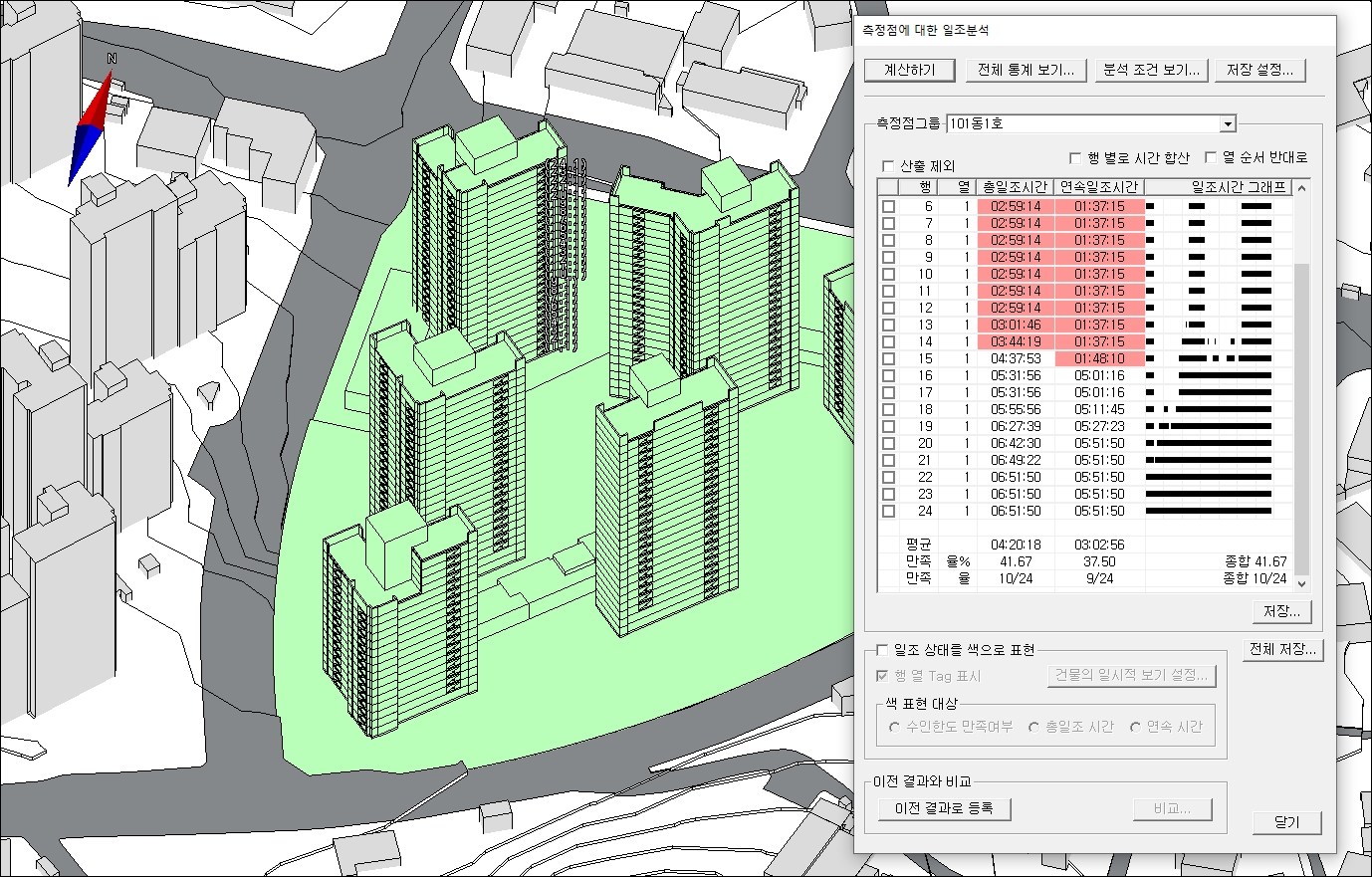The image size is (1372, 877).
Task: Click 이전 결과로 등록 button
Action: pyautogui.click(x=944, y=808)
